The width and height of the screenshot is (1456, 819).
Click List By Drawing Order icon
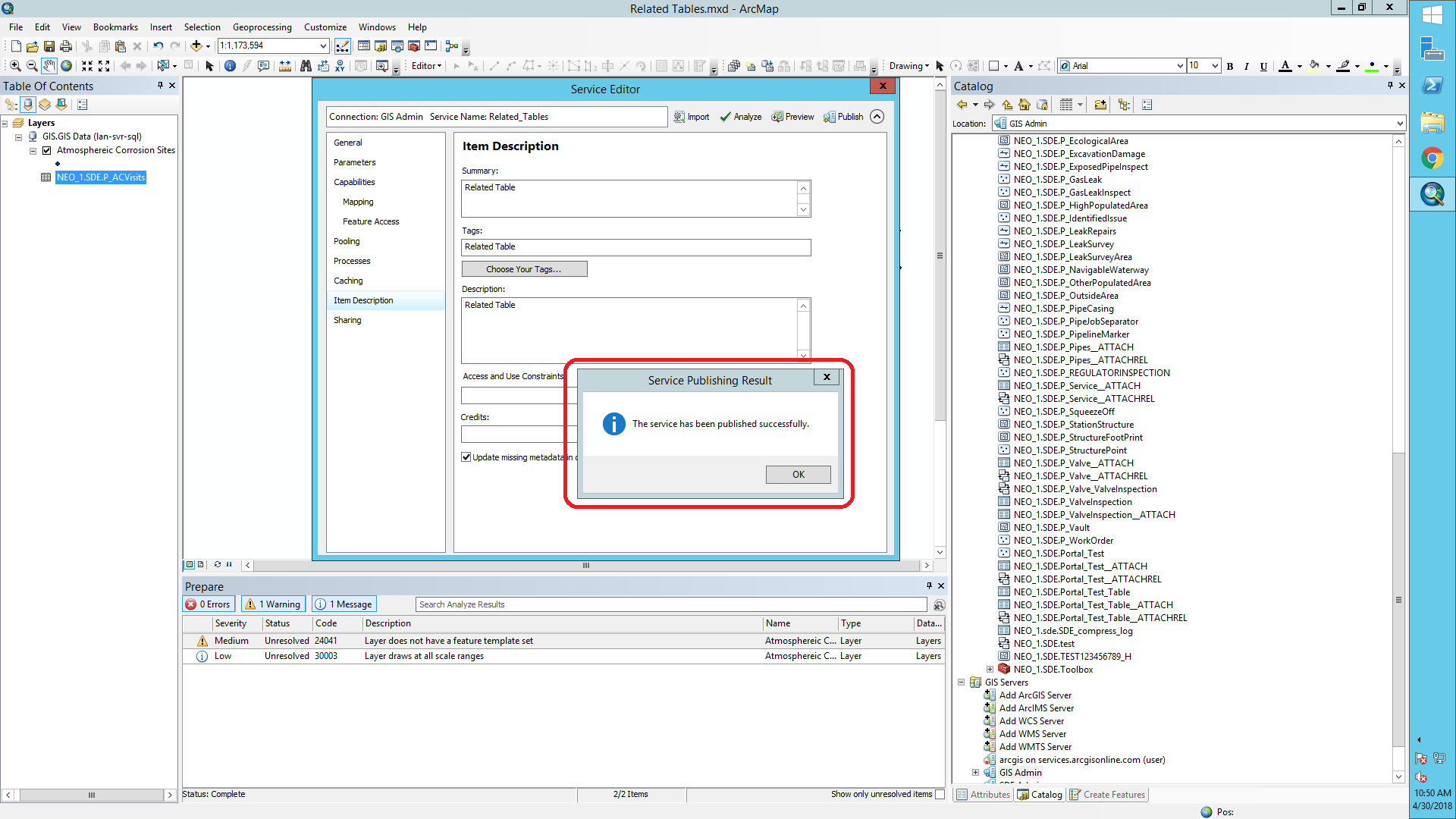pyautogui.click(x=11, y=105)
